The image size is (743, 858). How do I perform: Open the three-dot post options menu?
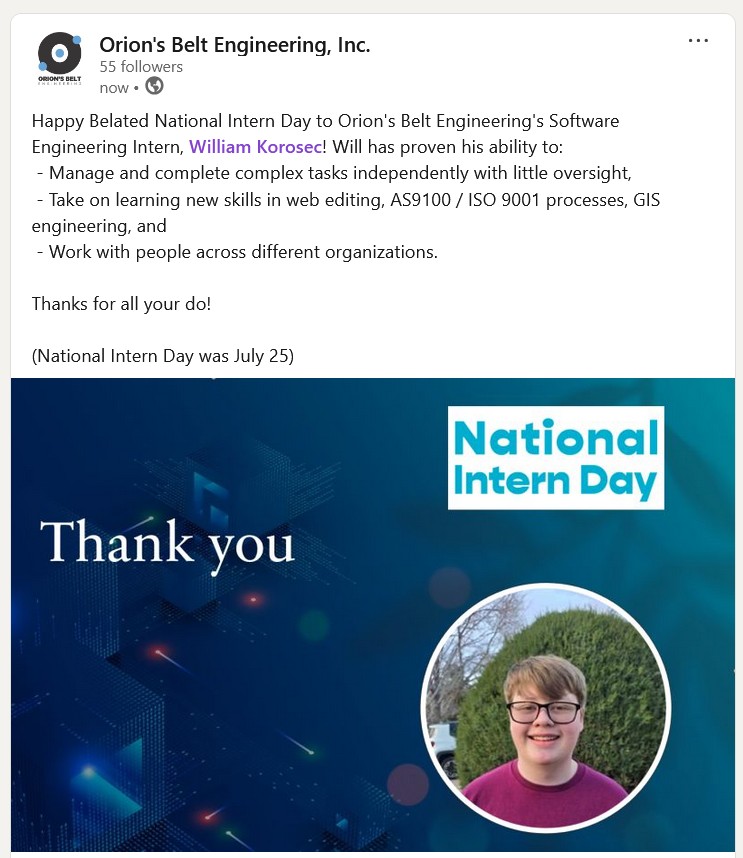pos(698,41)
